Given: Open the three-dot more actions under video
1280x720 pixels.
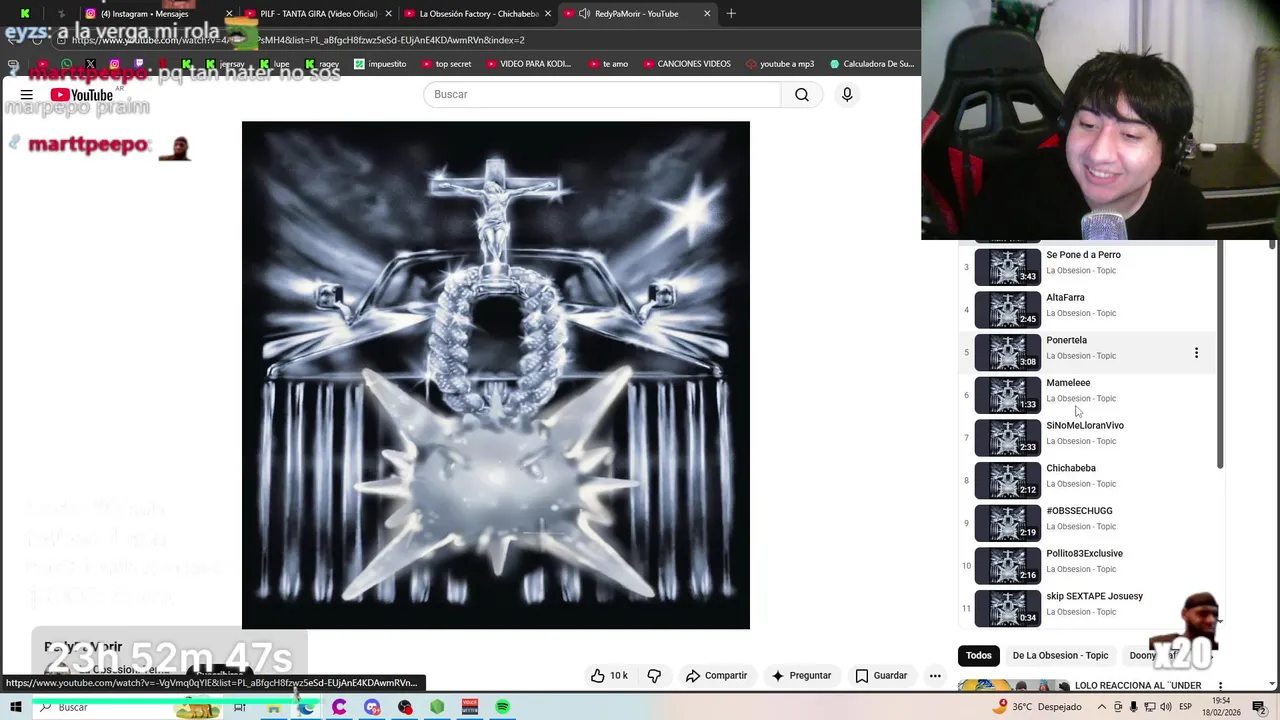Looking at the screenshot, I should pos(935,675).
